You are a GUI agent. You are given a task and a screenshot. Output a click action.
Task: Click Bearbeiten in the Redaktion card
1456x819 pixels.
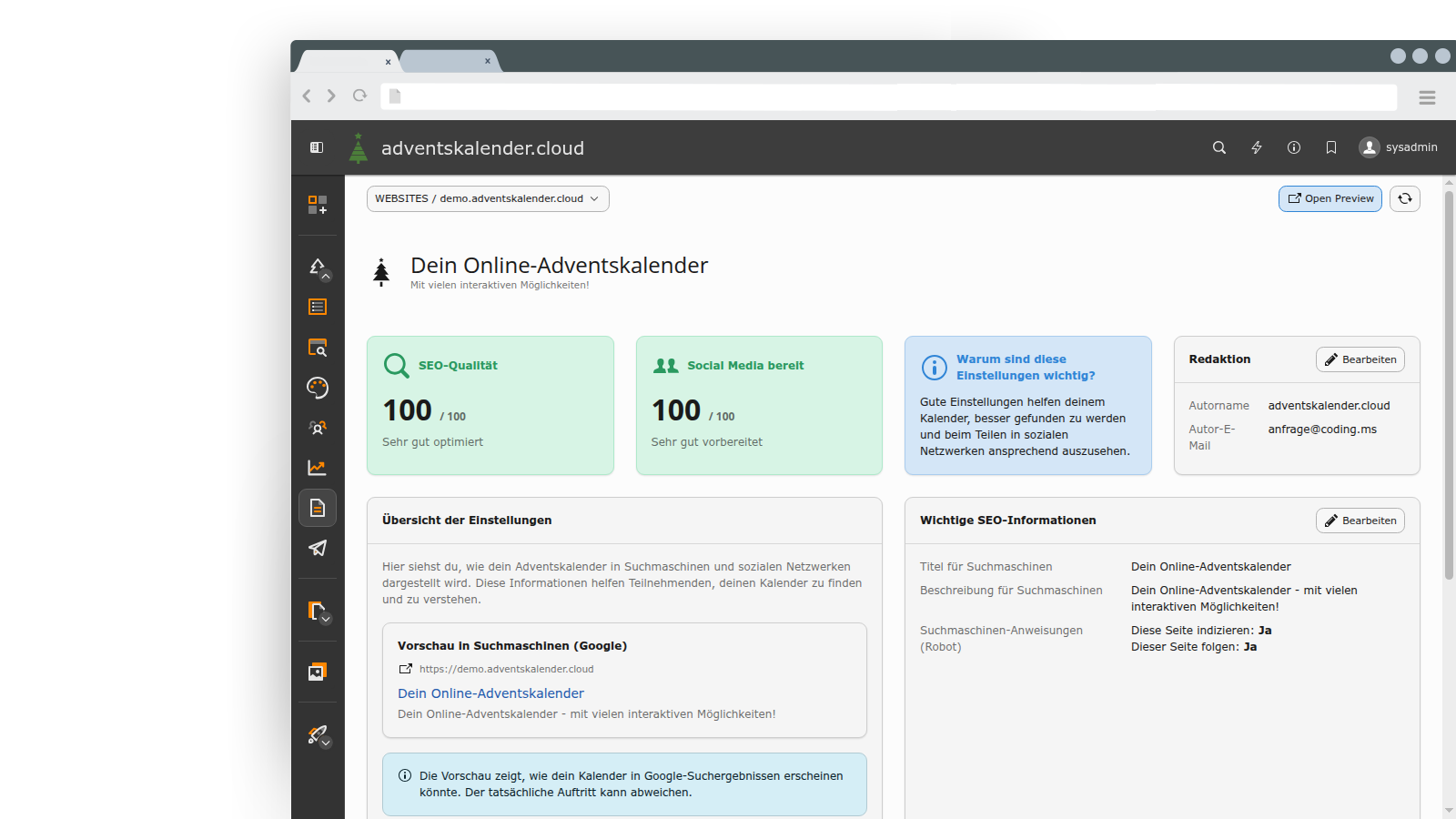click(x=1360, y=359)
